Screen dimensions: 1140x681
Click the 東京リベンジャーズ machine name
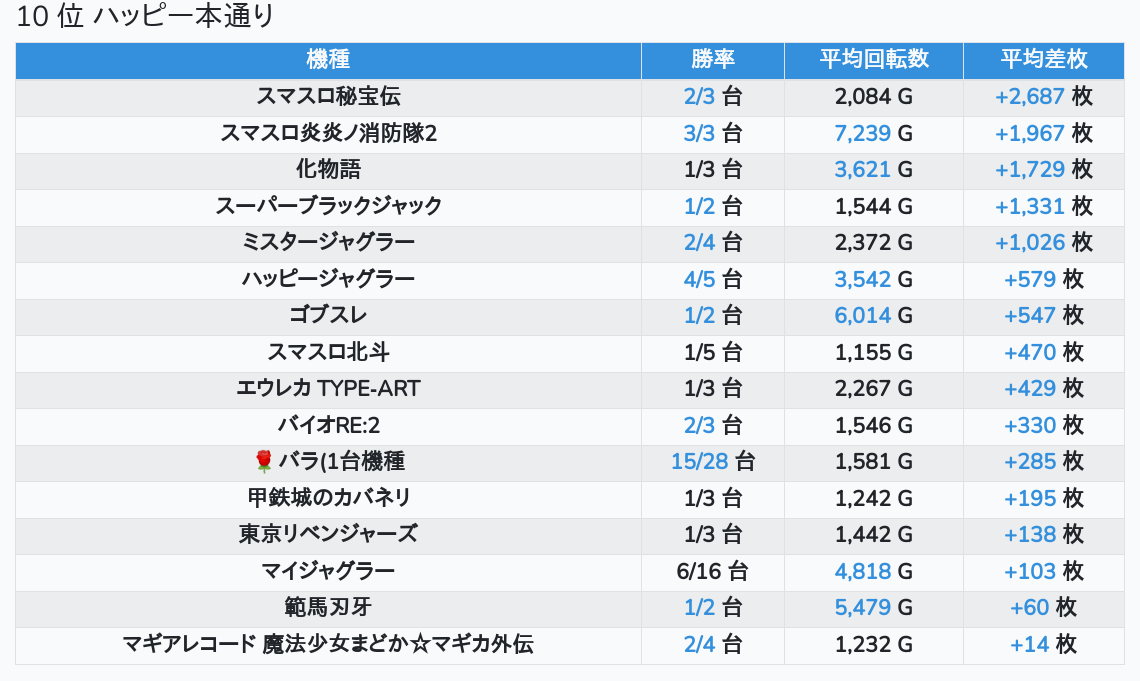click(x=328, y=534)
